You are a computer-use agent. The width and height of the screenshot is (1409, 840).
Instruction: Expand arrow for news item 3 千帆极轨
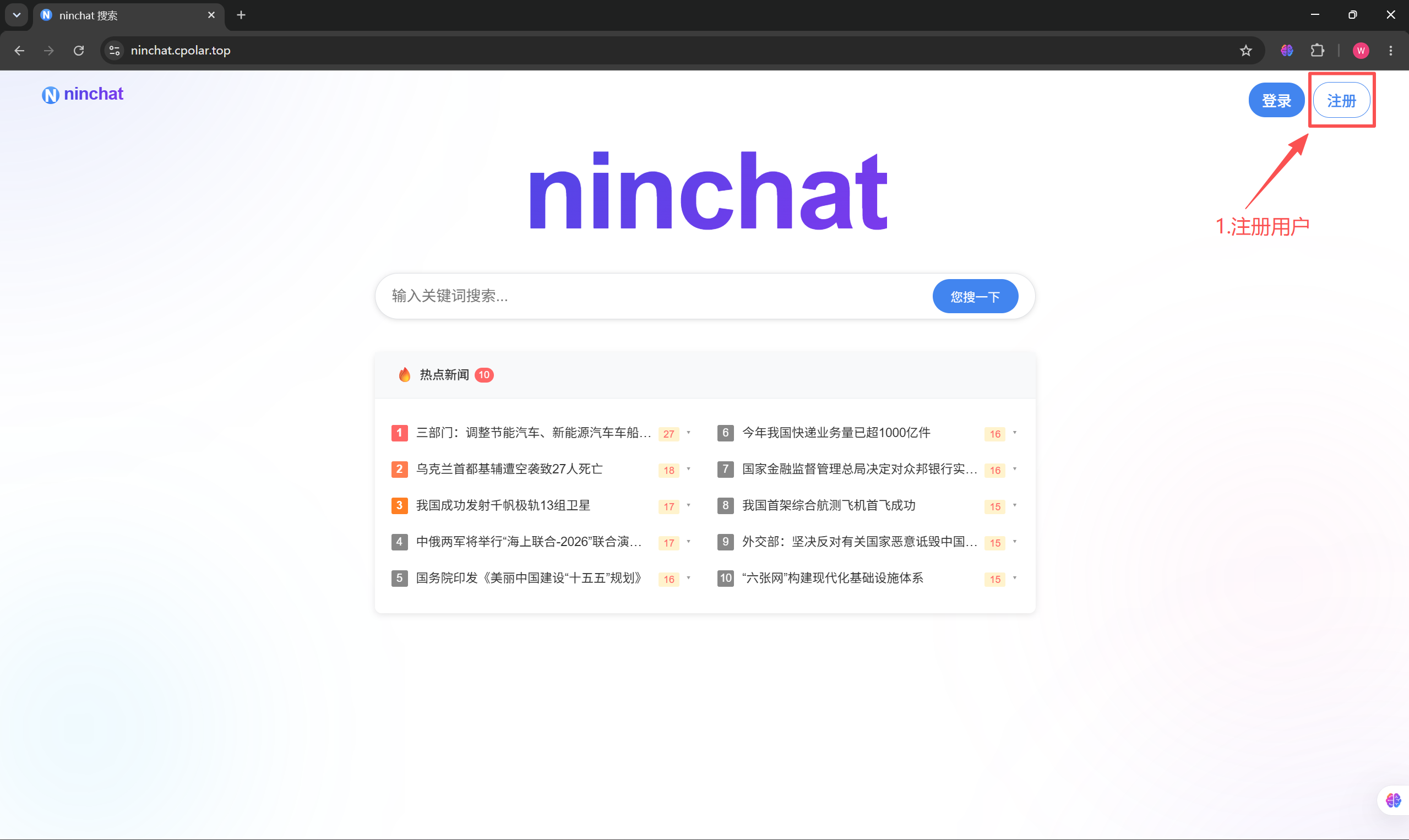click(x=688, y=505)
